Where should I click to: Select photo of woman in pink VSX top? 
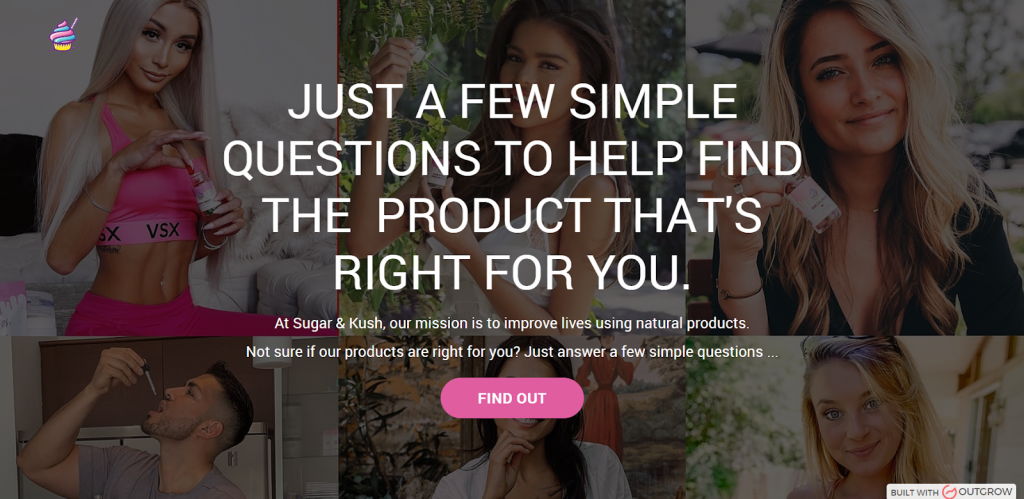[x=169, y=168]
